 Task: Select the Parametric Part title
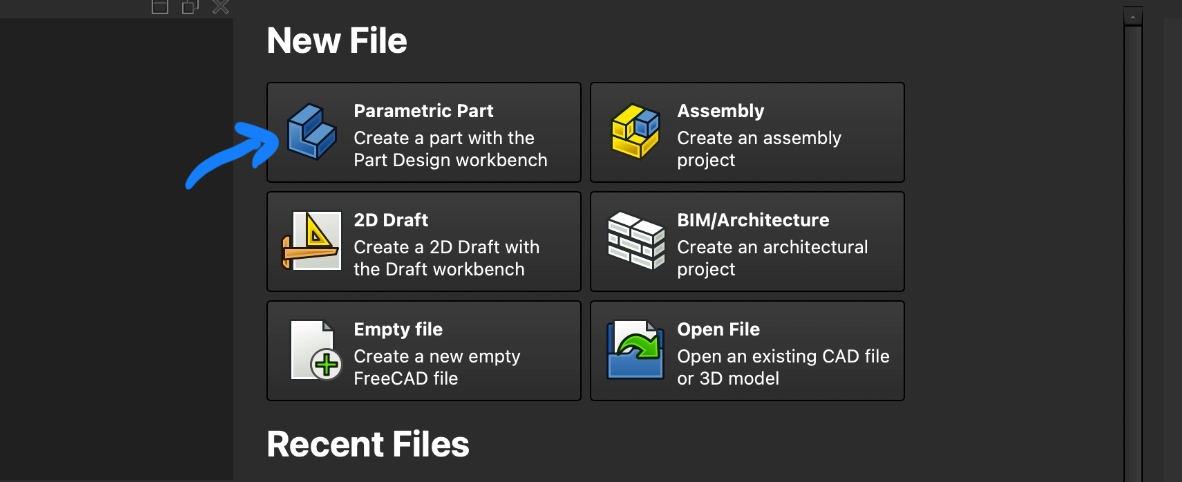pyautogui.click(x=423, y=111)
